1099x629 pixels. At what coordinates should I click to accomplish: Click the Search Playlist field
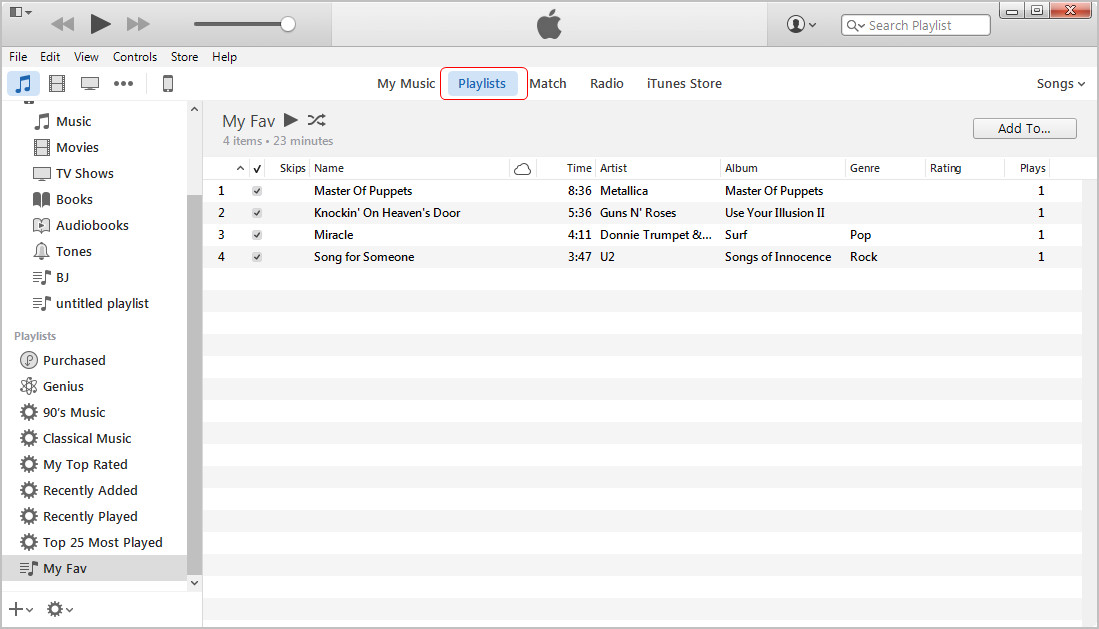(915, 25)
